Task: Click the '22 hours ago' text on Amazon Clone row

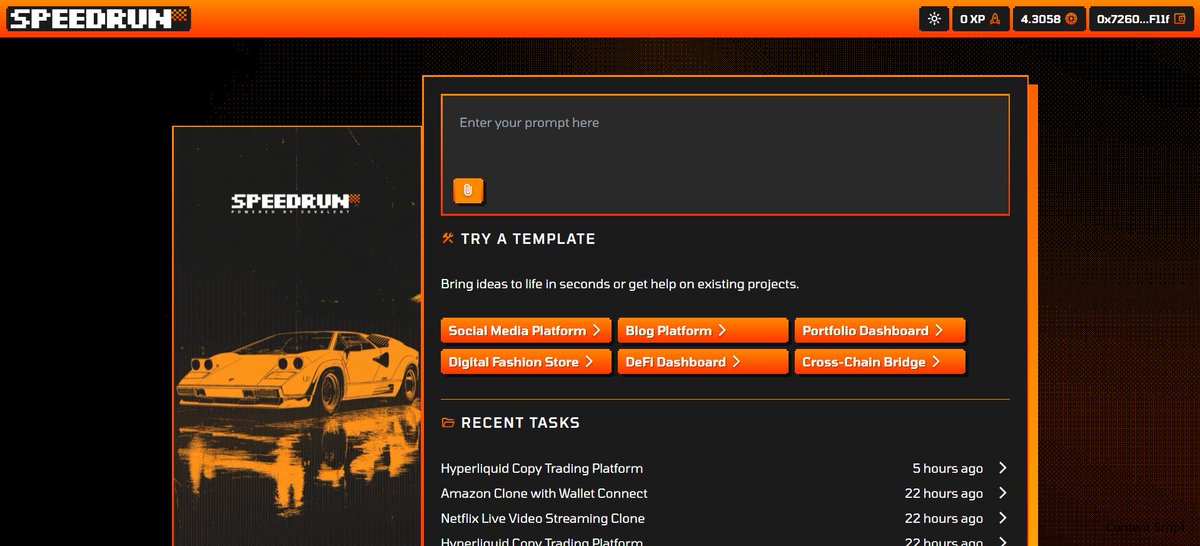Action: coord(944,493)
